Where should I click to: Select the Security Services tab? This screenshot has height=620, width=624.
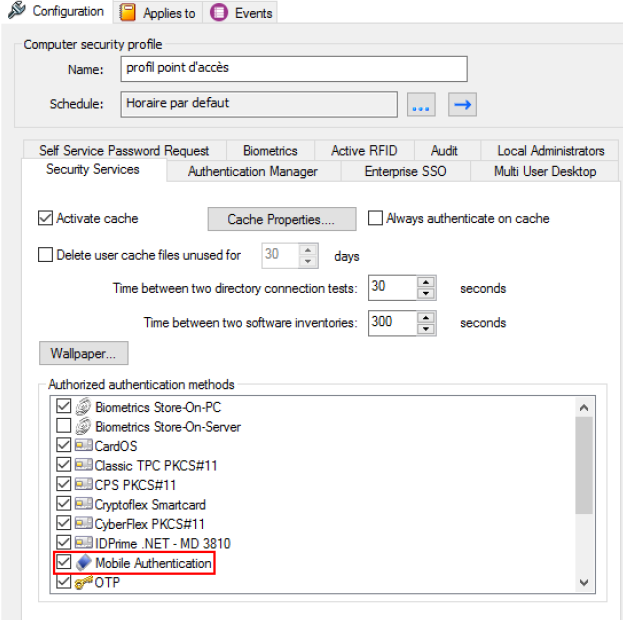pos(93,170)
